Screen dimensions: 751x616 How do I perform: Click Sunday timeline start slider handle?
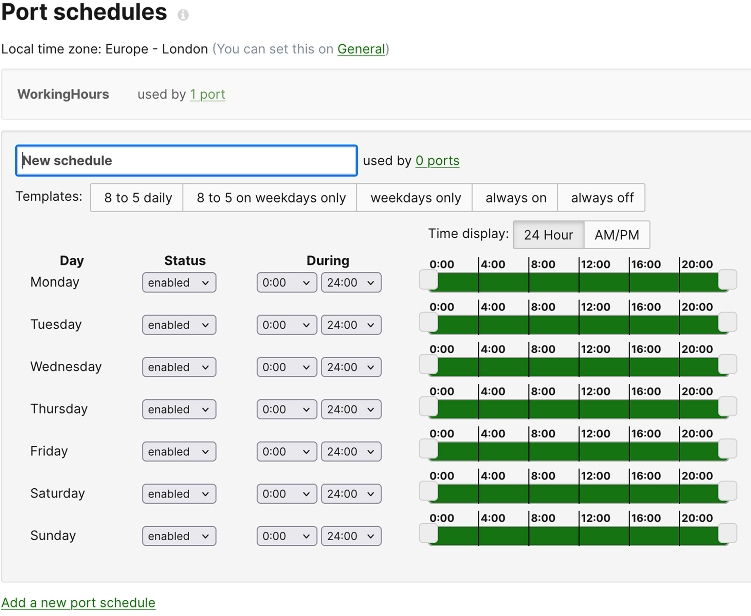(429, 533)
